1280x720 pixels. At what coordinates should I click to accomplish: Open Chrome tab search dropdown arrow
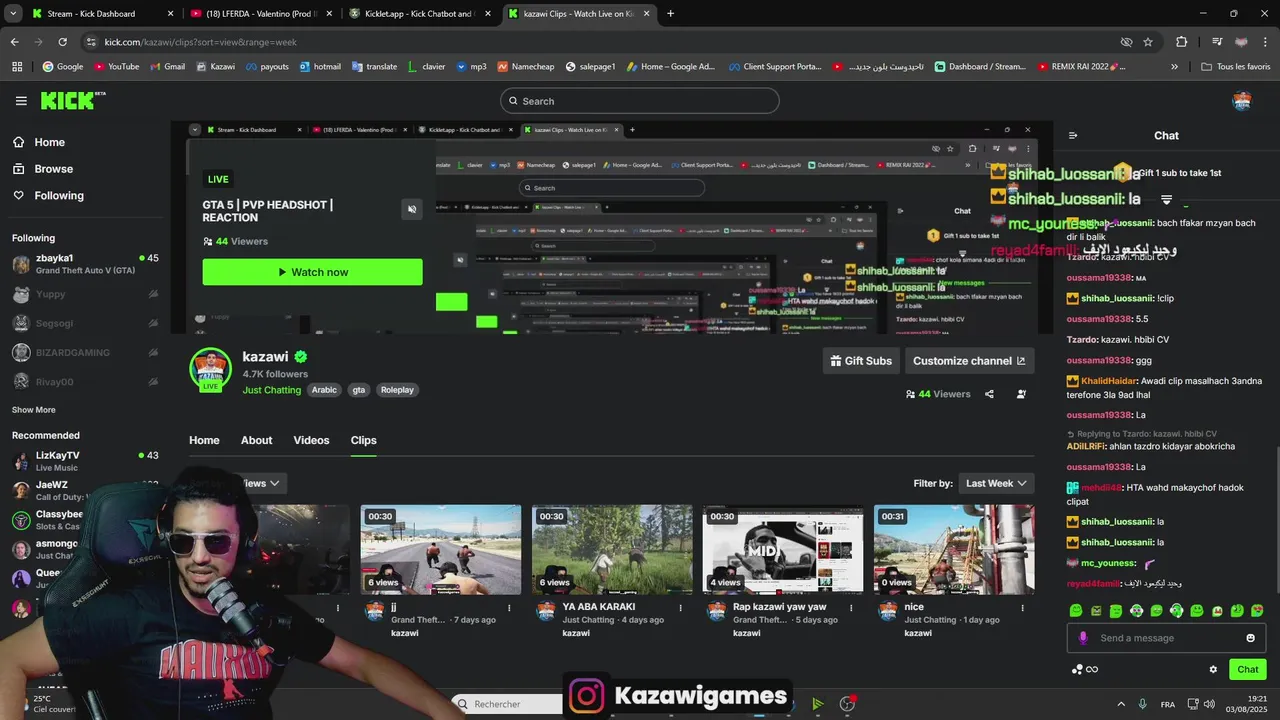click(x=11, y=14)
